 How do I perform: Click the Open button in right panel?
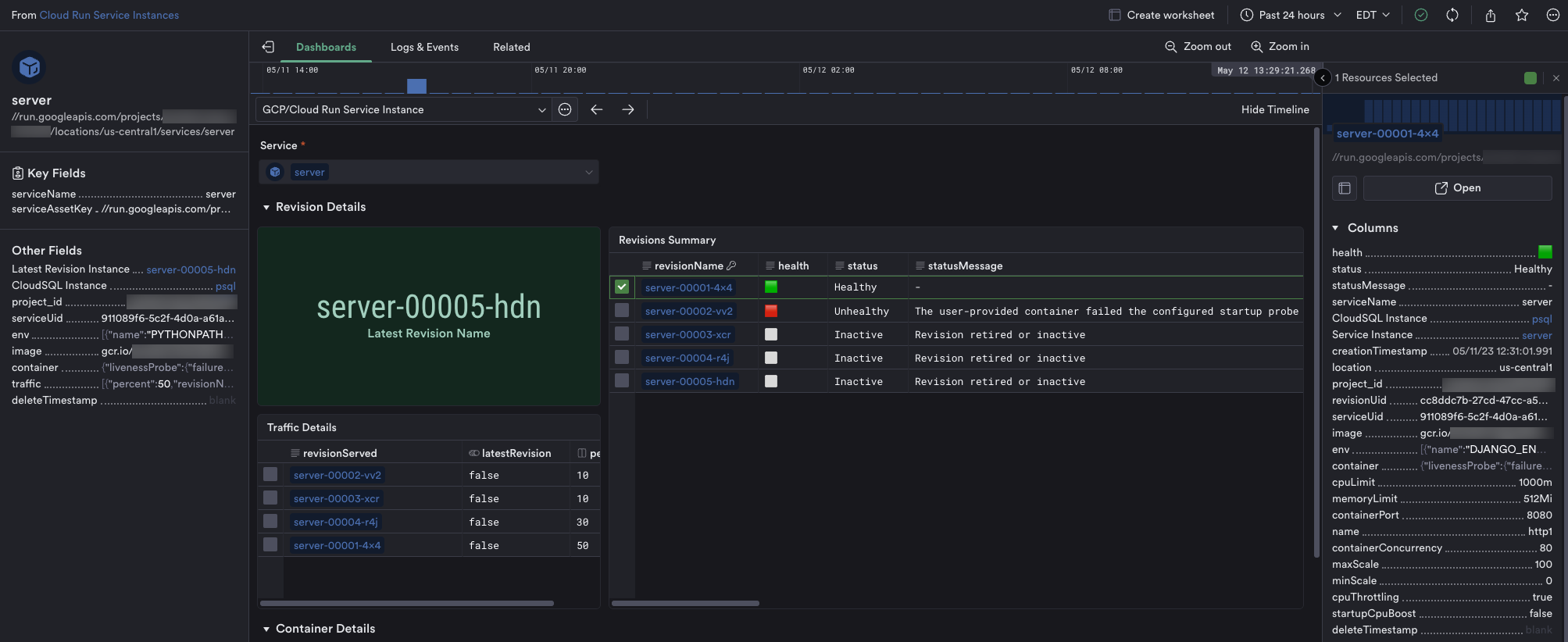(x=1458, y=188)
